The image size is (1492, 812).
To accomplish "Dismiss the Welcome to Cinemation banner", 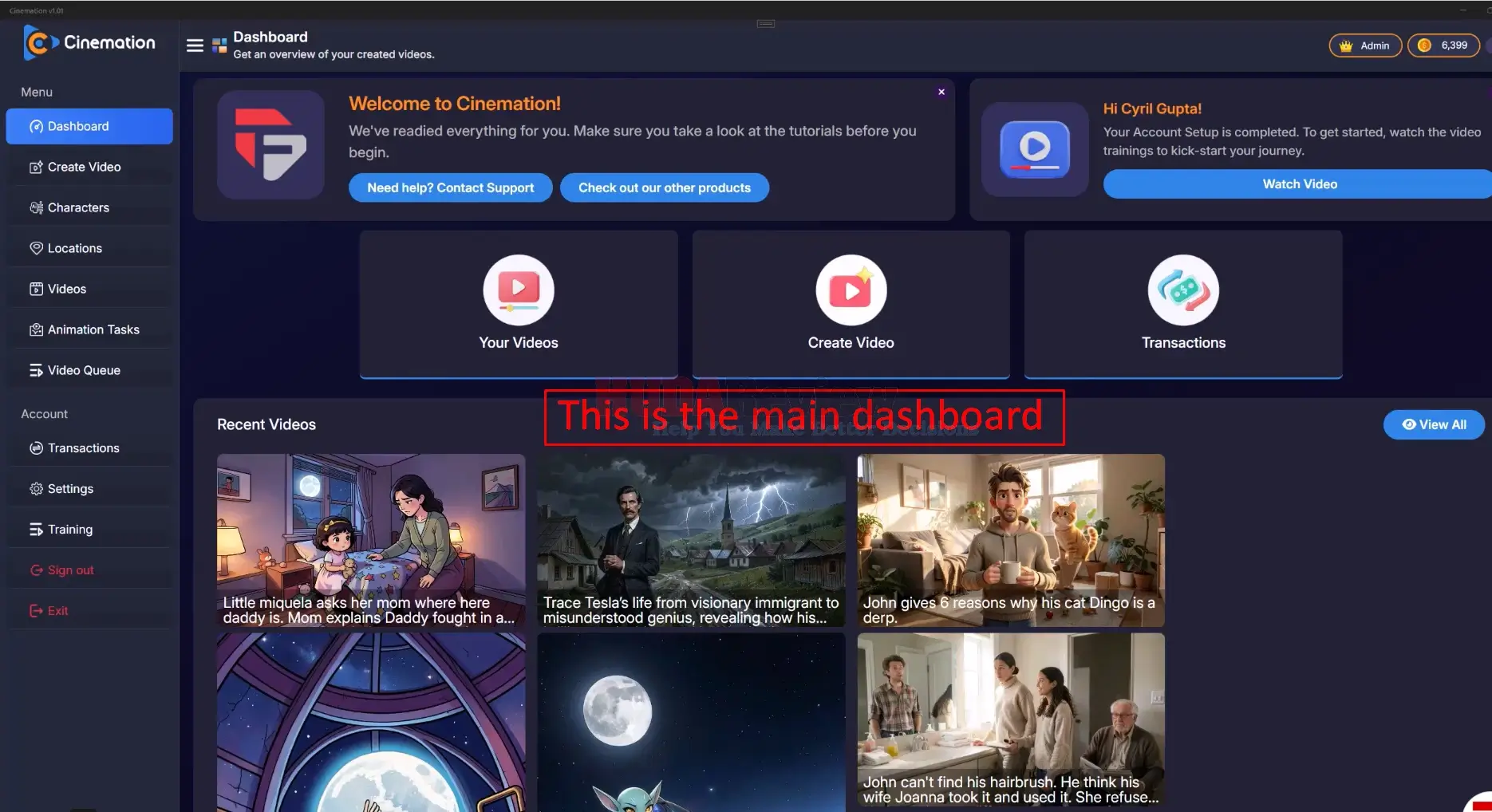I will point(941,92).
